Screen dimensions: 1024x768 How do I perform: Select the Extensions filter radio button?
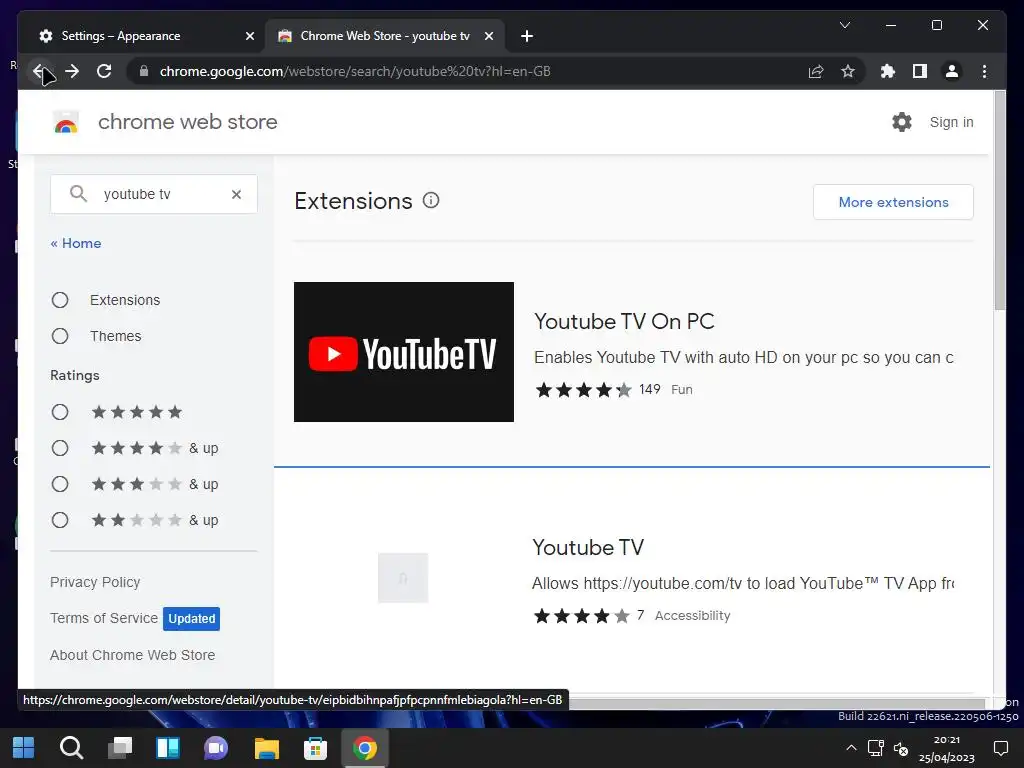[x=60, y=300]
